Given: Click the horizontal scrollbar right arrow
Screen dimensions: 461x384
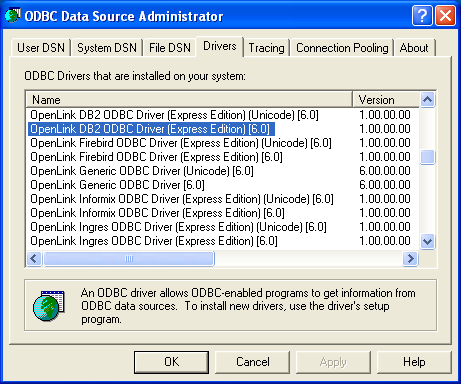Looking at the screenshot, I should pyautogui.click(x=411, y=258).
